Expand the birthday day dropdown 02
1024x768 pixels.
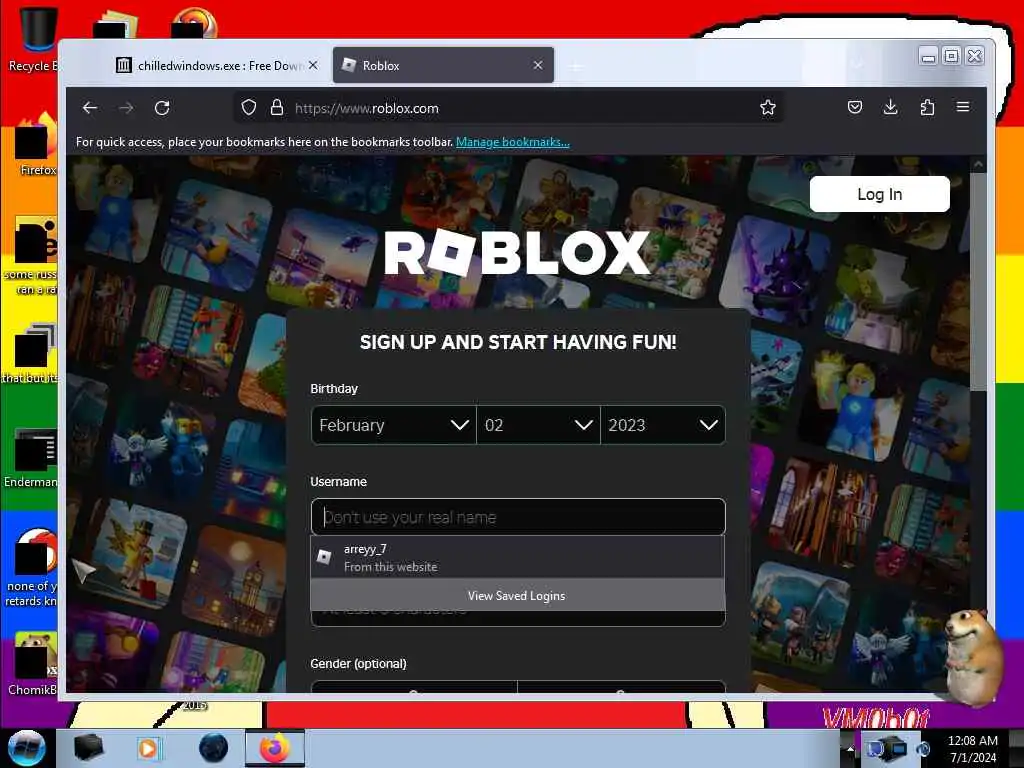pyautogui.click(x=538, y=425)
